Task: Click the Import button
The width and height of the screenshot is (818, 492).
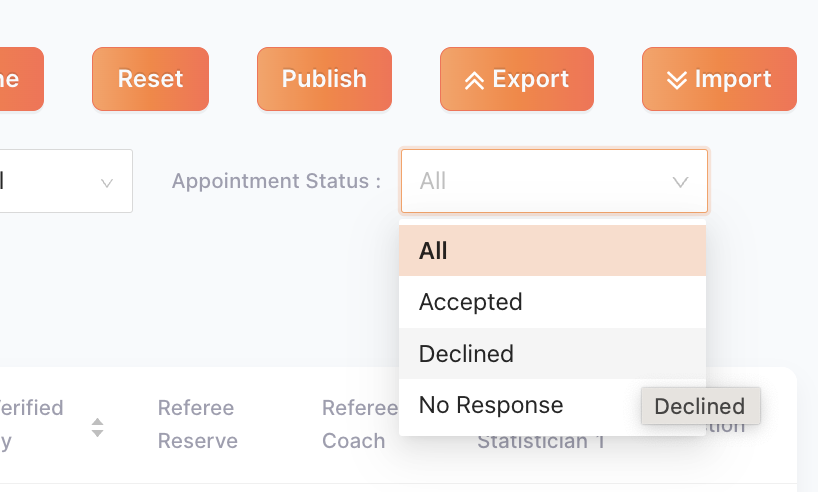Action: (719, 79)
